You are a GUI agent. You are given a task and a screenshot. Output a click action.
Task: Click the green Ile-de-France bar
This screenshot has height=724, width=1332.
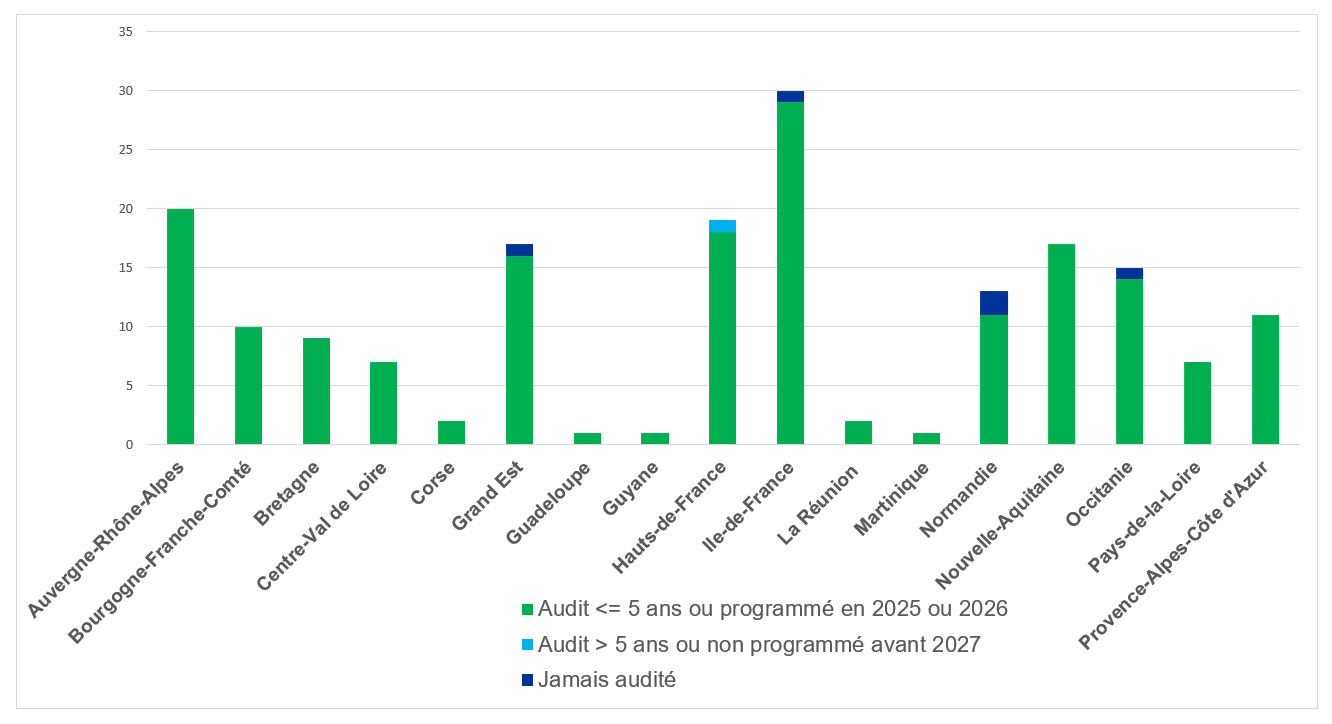790,272
